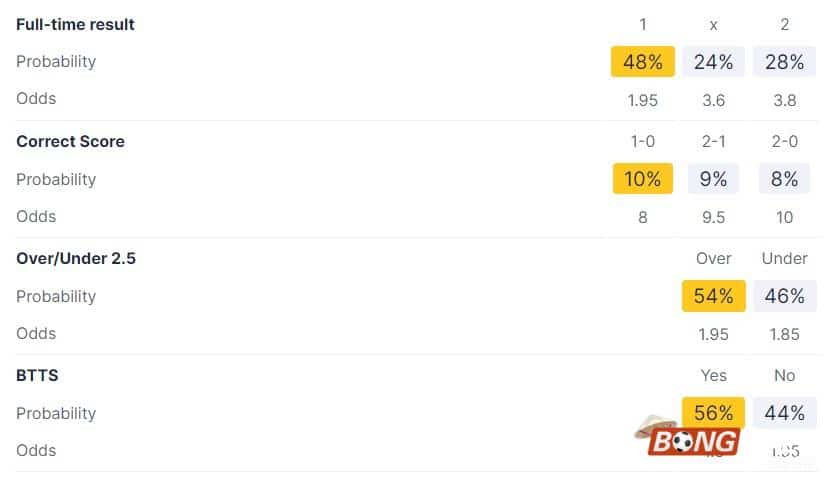Click the 24% draw probability badge
This screenshot has width=832, height=477.
[x=713, y=62]
